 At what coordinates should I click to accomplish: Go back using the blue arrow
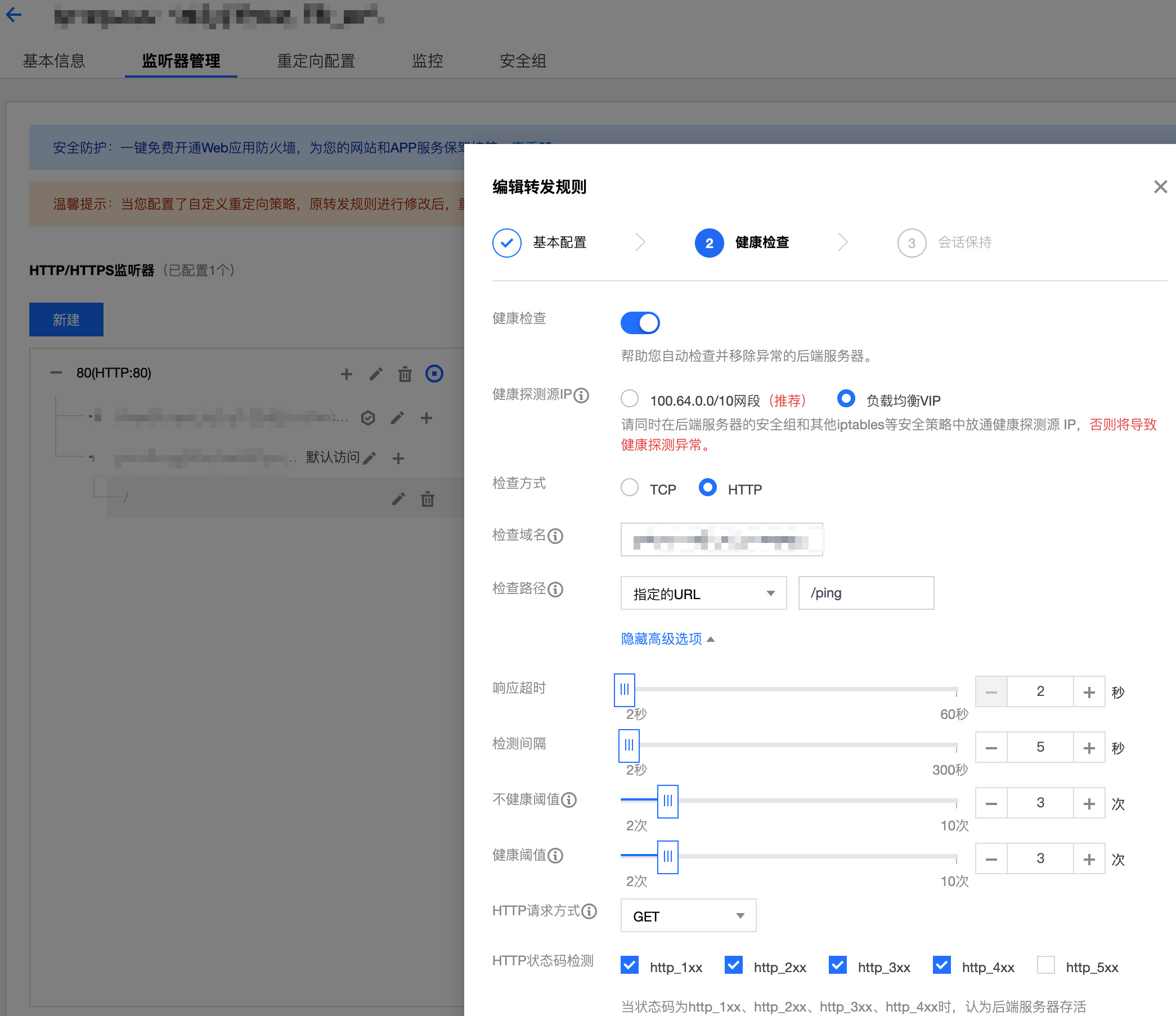point(14,15)
